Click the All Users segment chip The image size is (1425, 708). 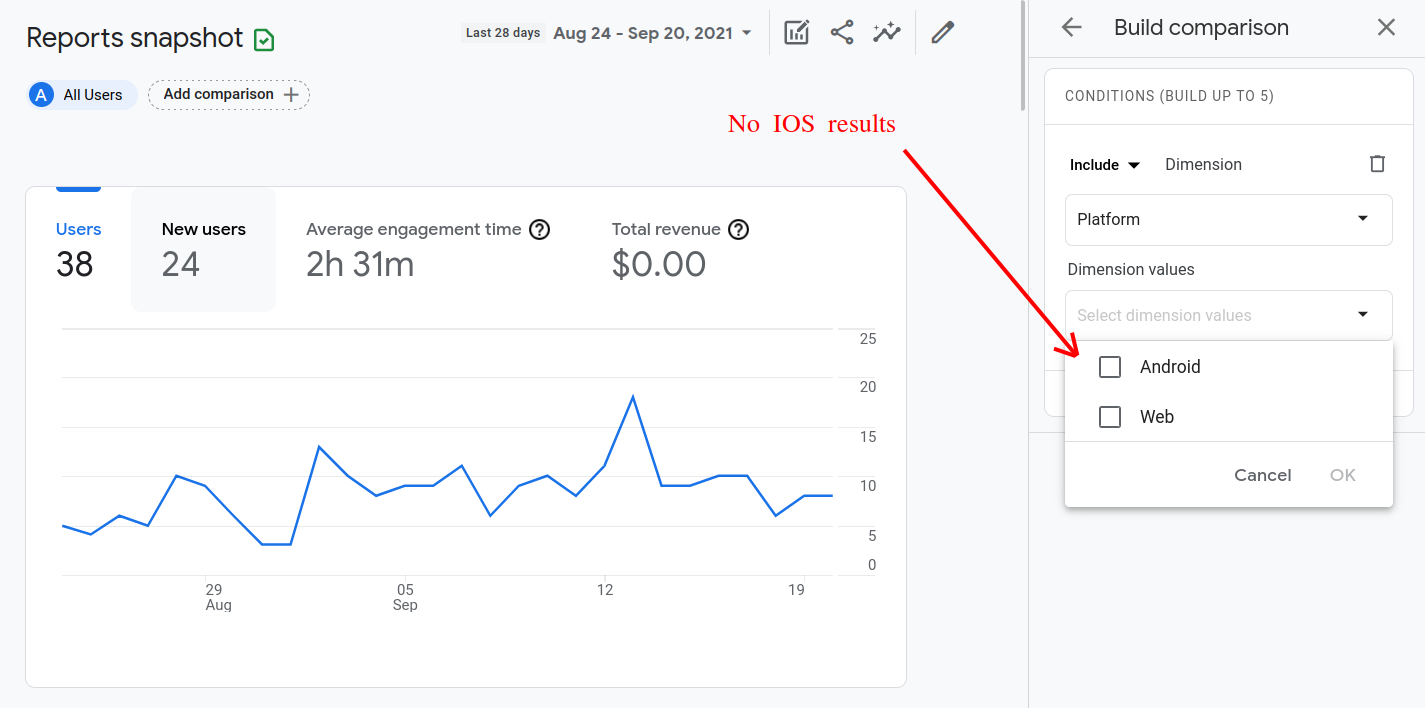pos(81,94)
